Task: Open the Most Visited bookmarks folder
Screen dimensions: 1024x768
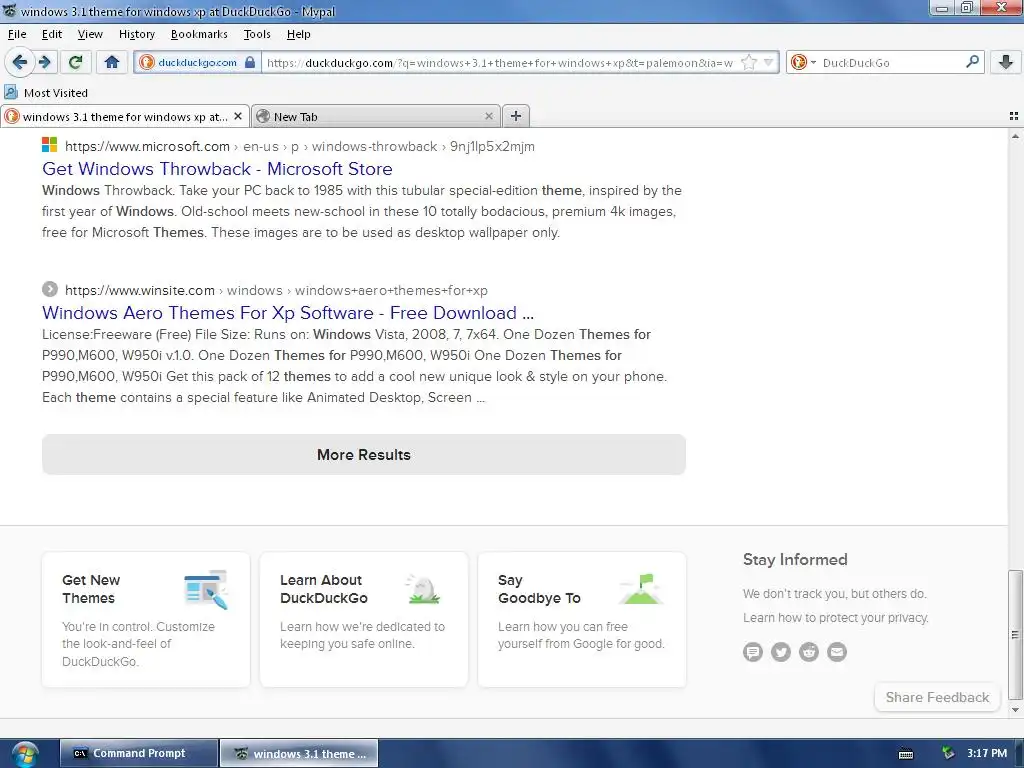Action: 46,93
